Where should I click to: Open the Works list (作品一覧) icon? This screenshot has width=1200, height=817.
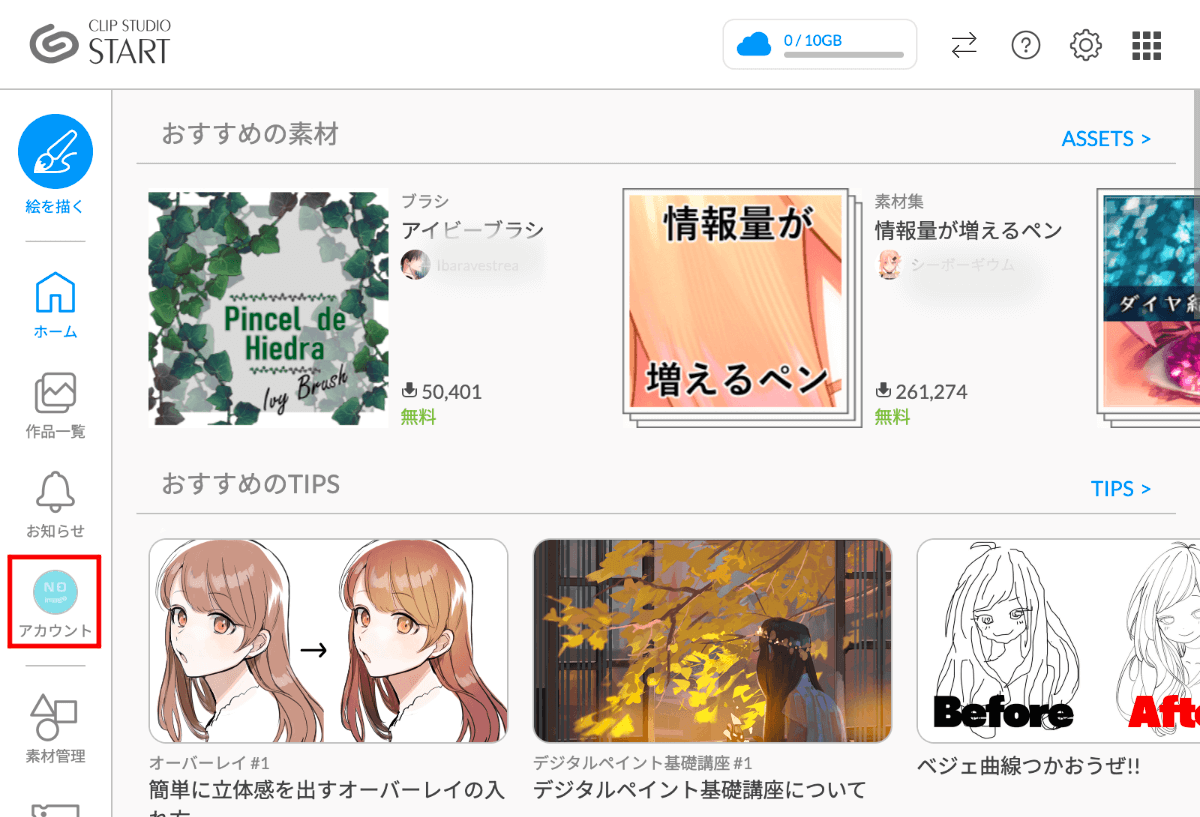click(55, 393)
